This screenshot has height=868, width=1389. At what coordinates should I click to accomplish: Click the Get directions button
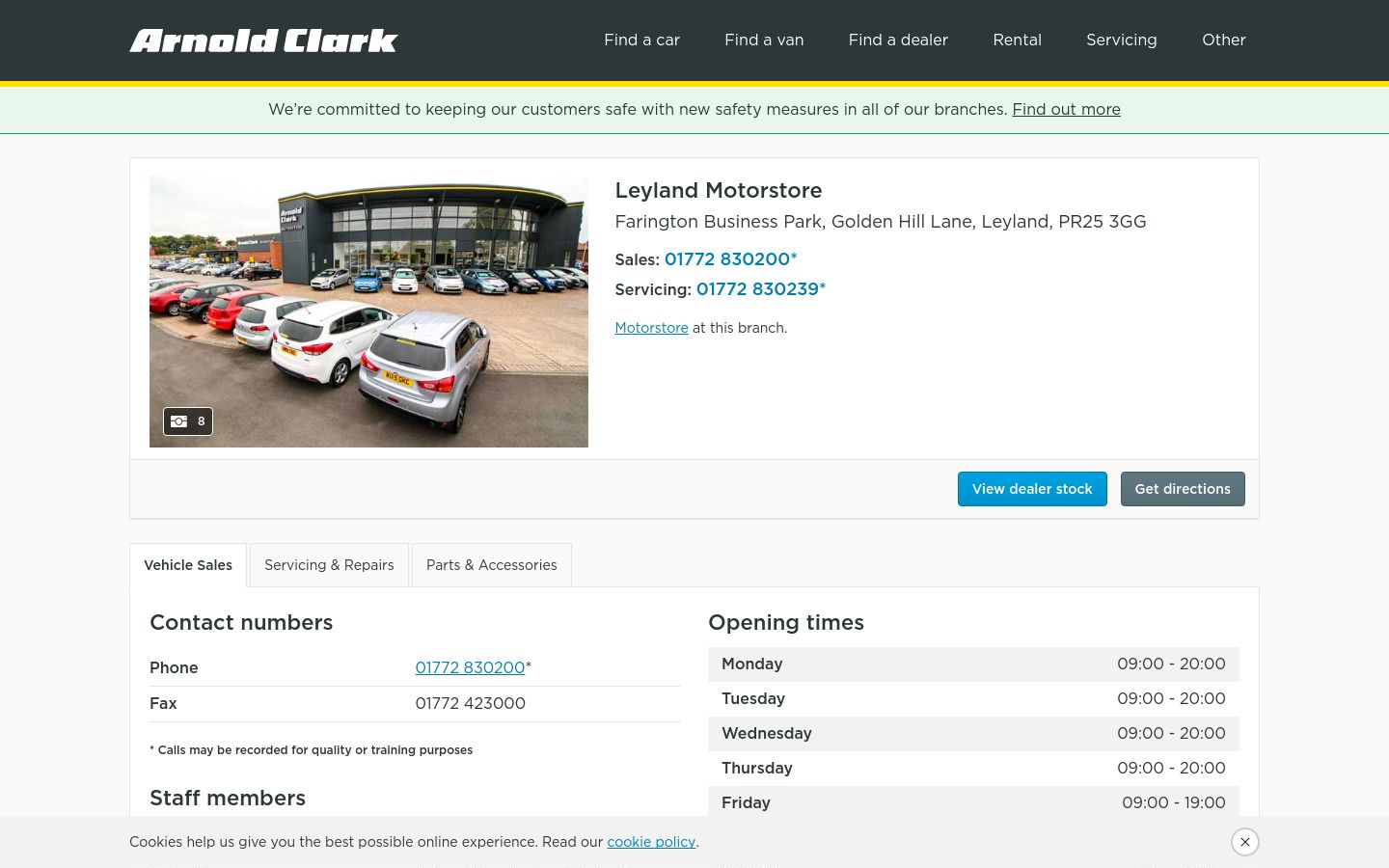pyautogui.click(x=1183, y=489)
